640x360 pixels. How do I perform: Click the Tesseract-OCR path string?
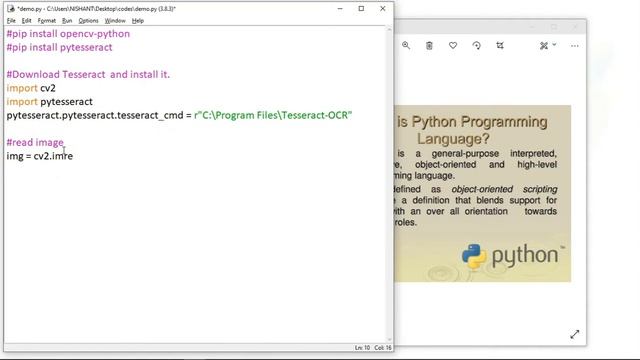coord(273,115)
